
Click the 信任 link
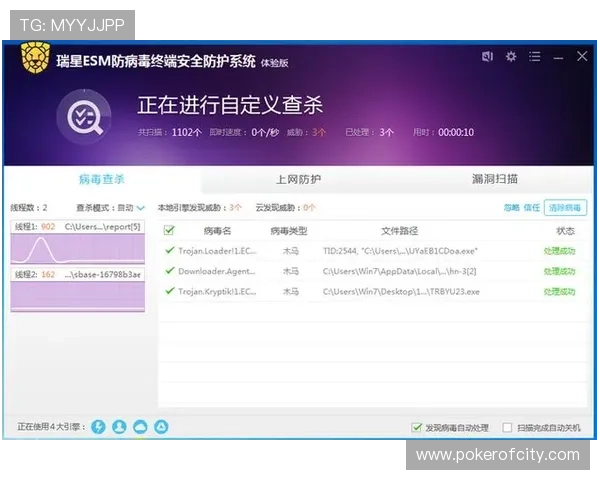tap(532, 208)
